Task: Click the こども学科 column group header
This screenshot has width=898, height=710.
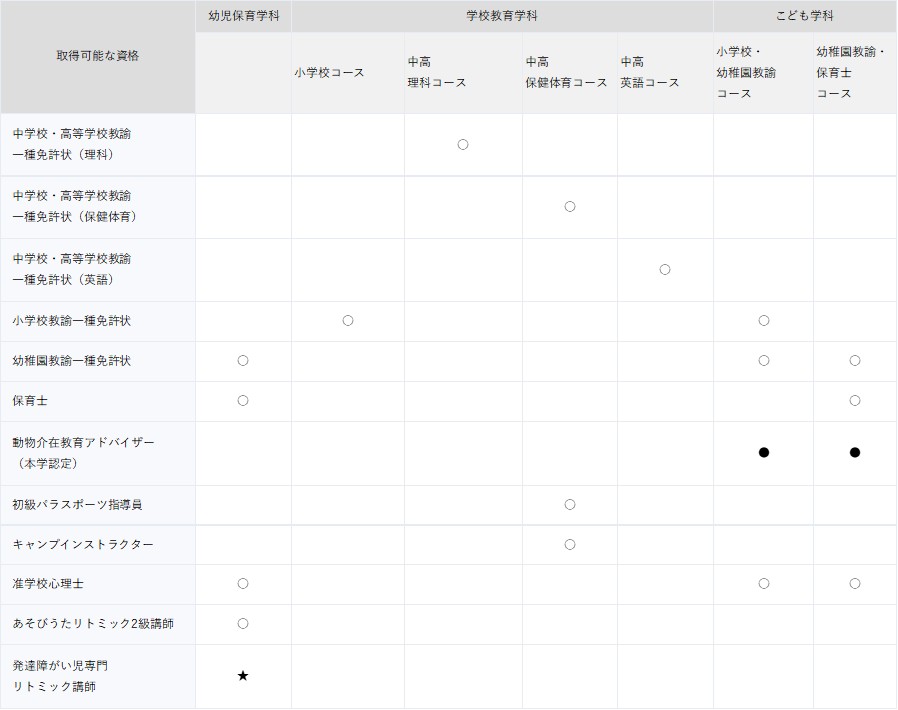Action: click(805, 16)
